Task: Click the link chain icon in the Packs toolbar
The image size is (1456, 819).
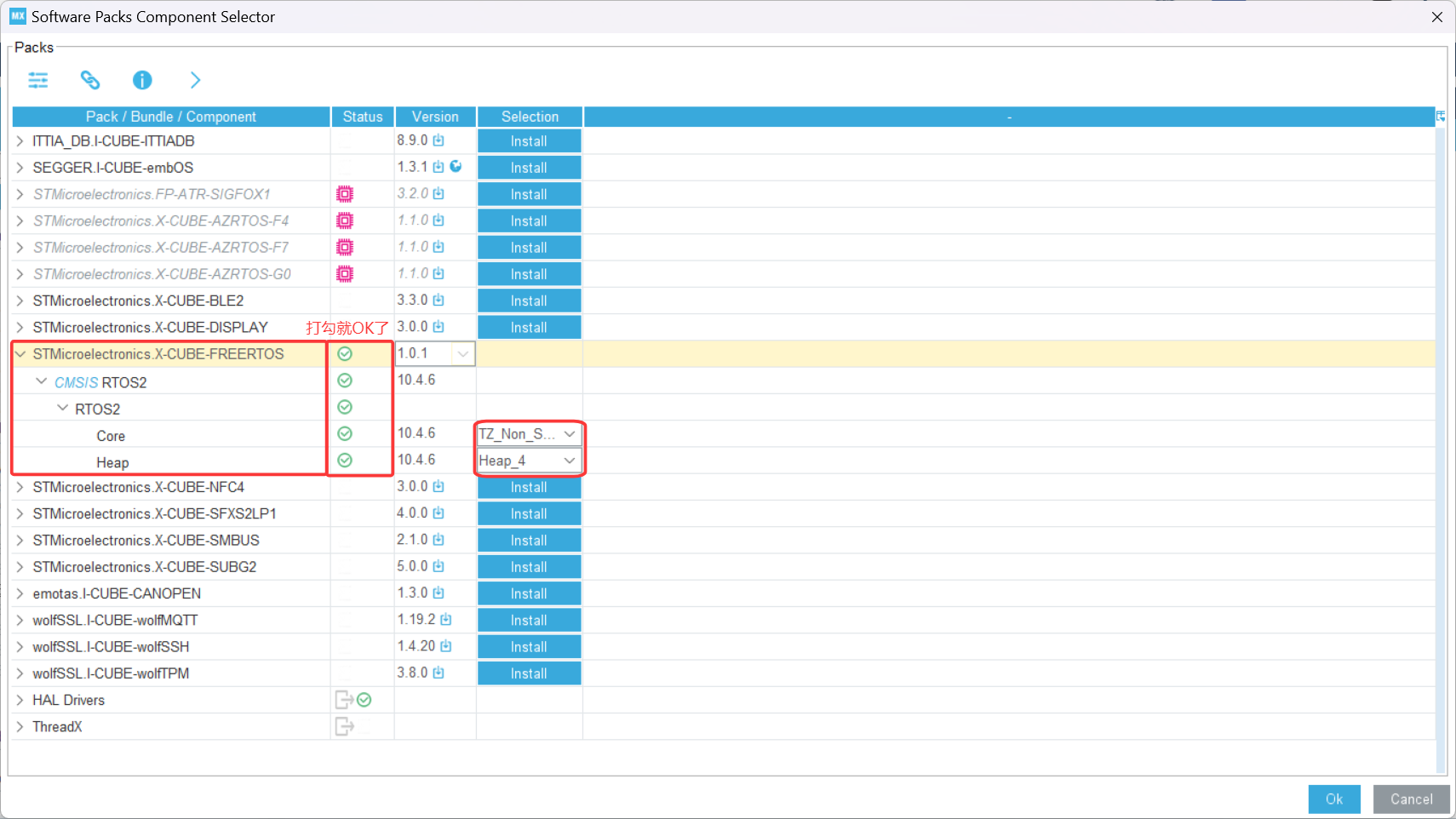Action: pyautogui.click(x=90, y=80)
